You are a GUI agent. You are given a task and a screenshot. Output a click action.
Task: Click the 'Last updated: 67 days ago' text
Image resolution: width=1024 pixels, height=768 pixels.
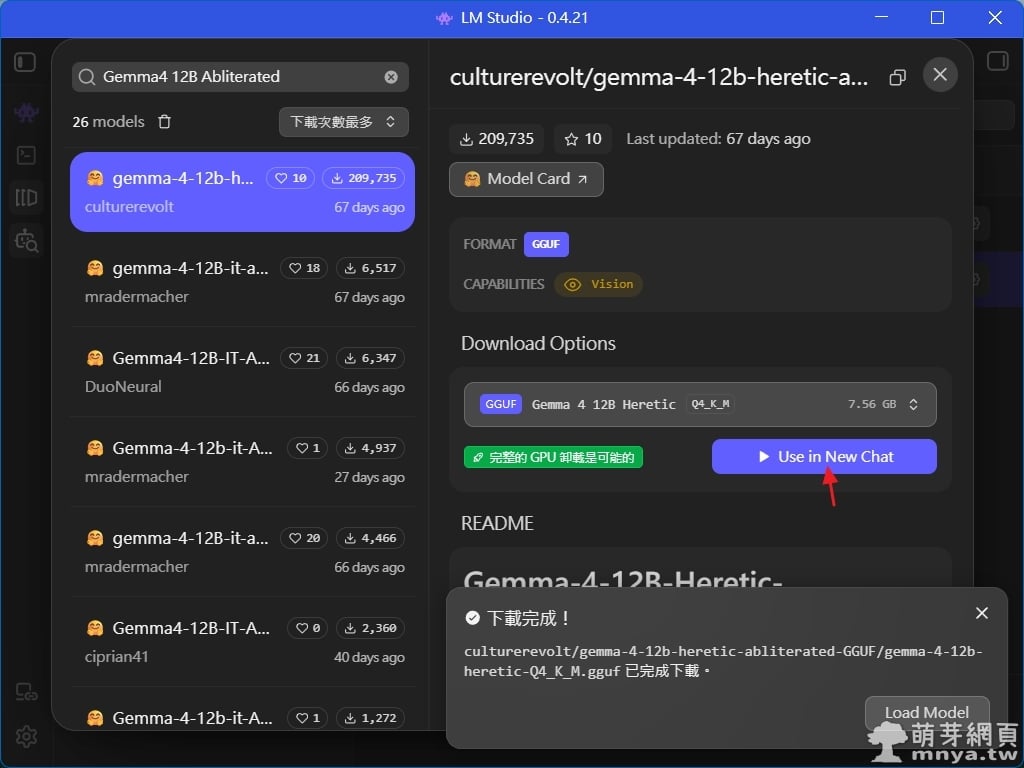point(718,139)
